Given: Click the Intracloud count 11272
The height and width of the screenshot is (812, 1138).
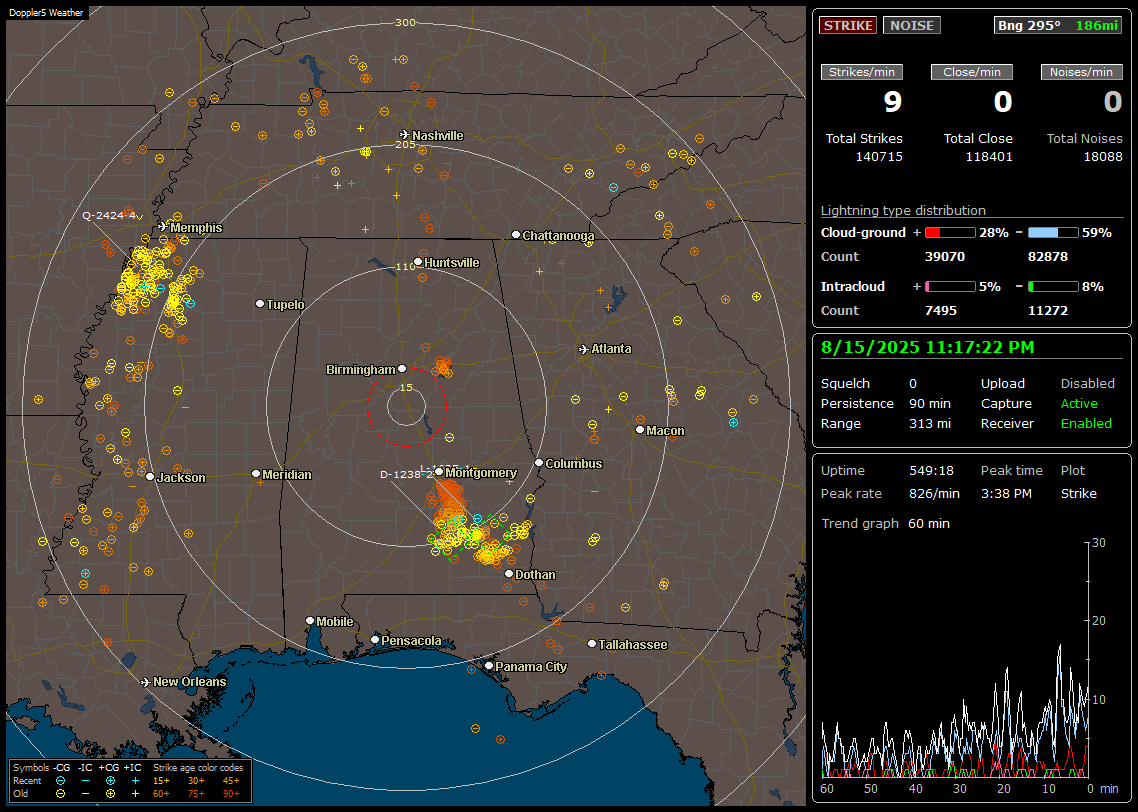Looking at the screenshot, I should point(1048,311).
